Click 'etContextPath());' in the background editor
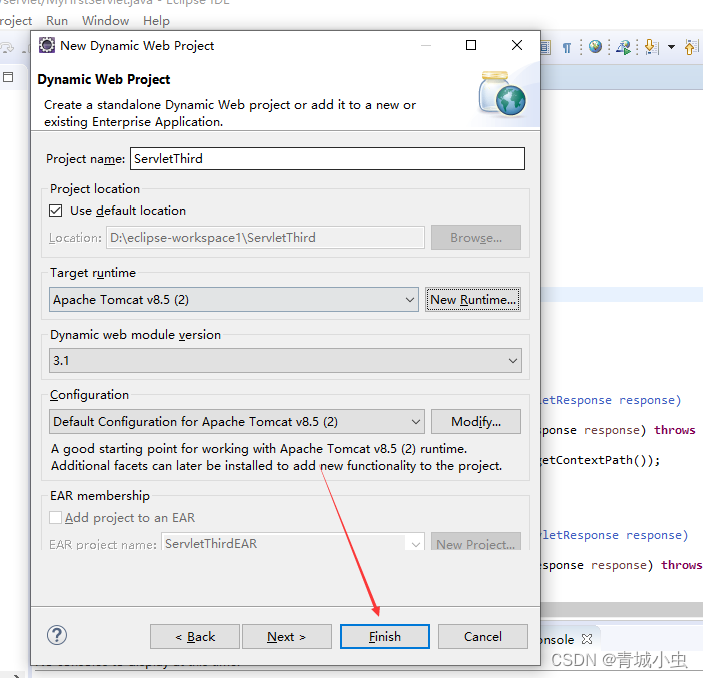This screenshot has width=703, height=678. pos(600,460)
